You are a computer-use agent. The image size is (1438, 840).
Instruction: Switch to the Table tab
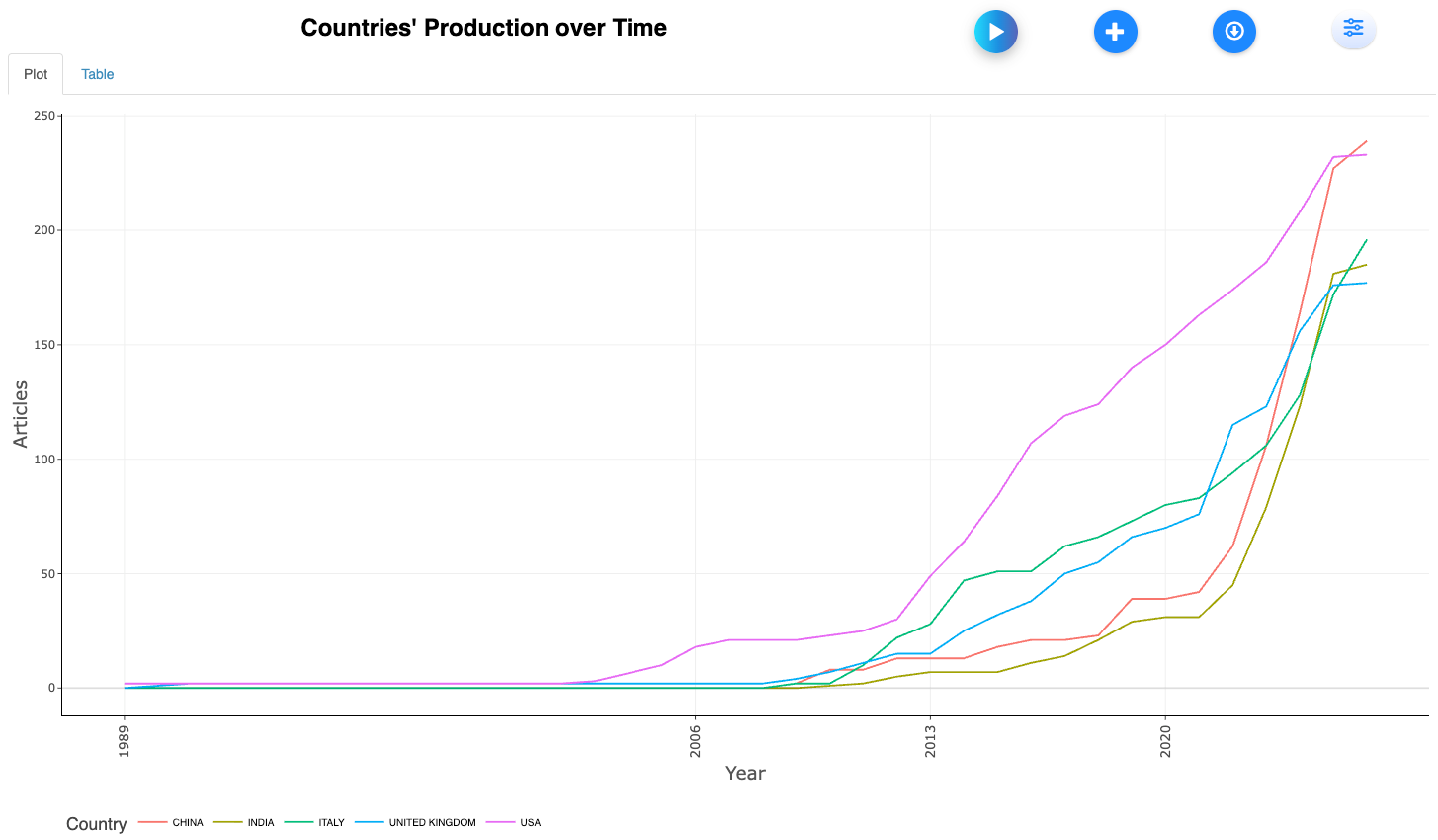pos(97,74)
